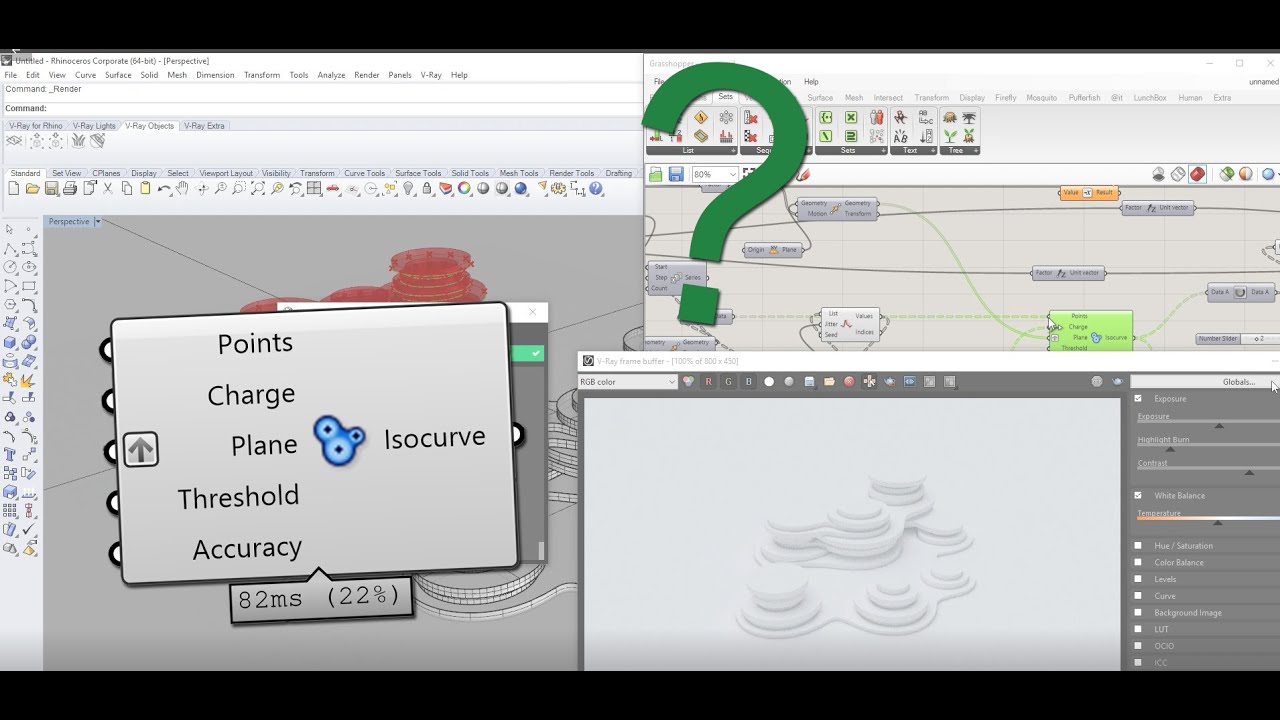The width and height of the screenshot is (1280, 720).
Task: Click the V-Ray Fur grass icon
Action: click(78, 141)
